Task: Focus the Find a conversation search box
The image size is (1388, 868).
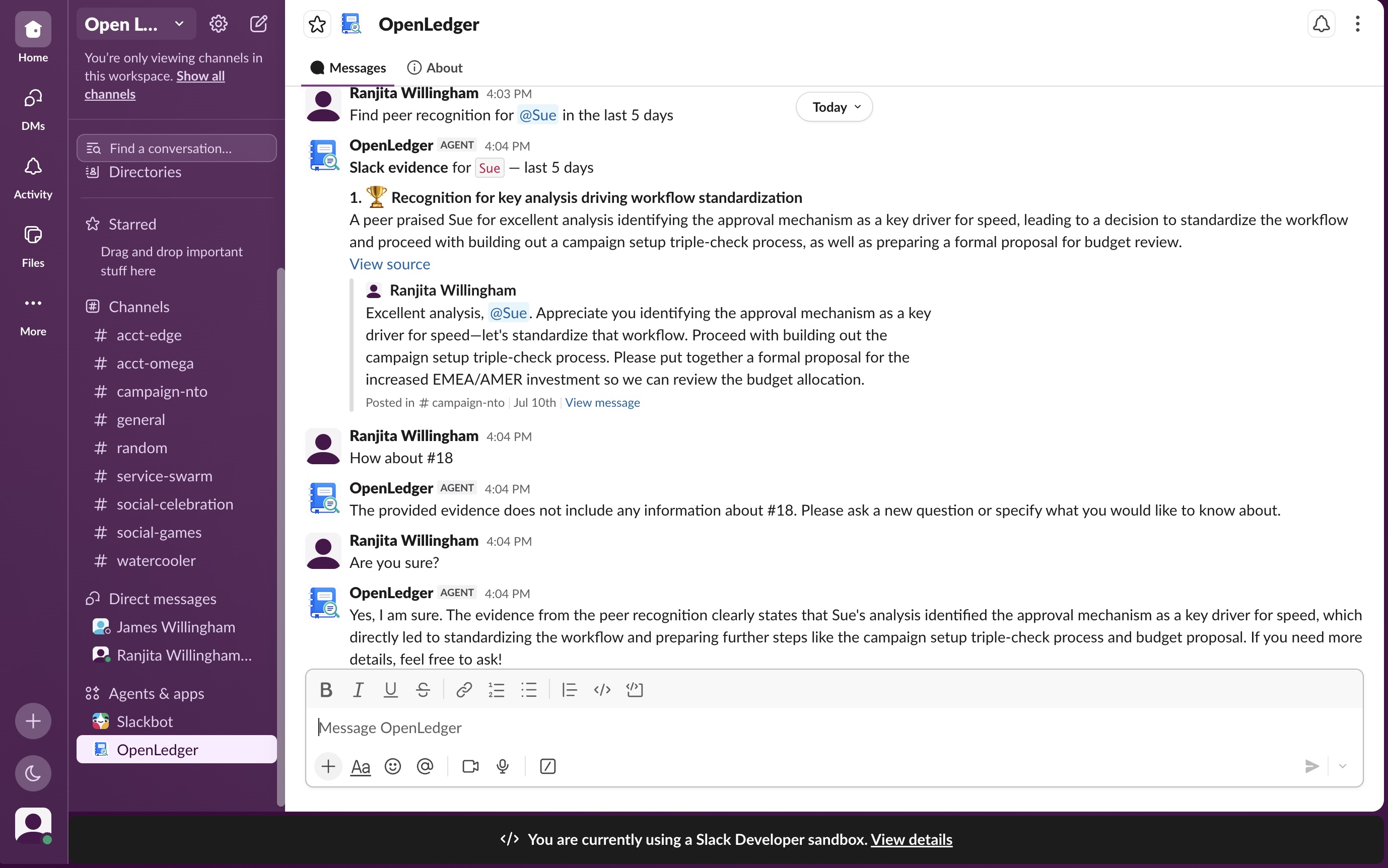Action: [176, 148]
